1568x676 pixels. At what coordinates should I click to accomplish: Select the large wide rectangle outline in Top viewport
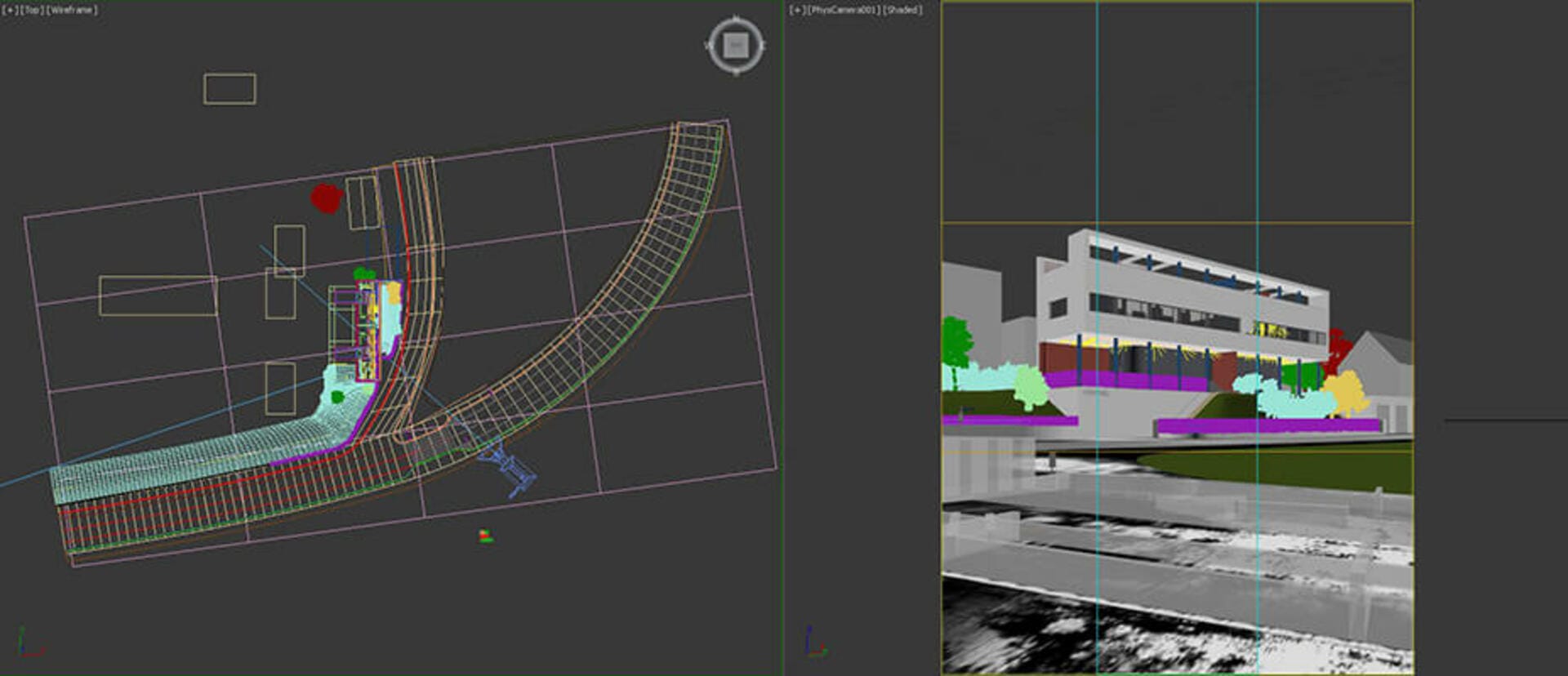point(158,296)
